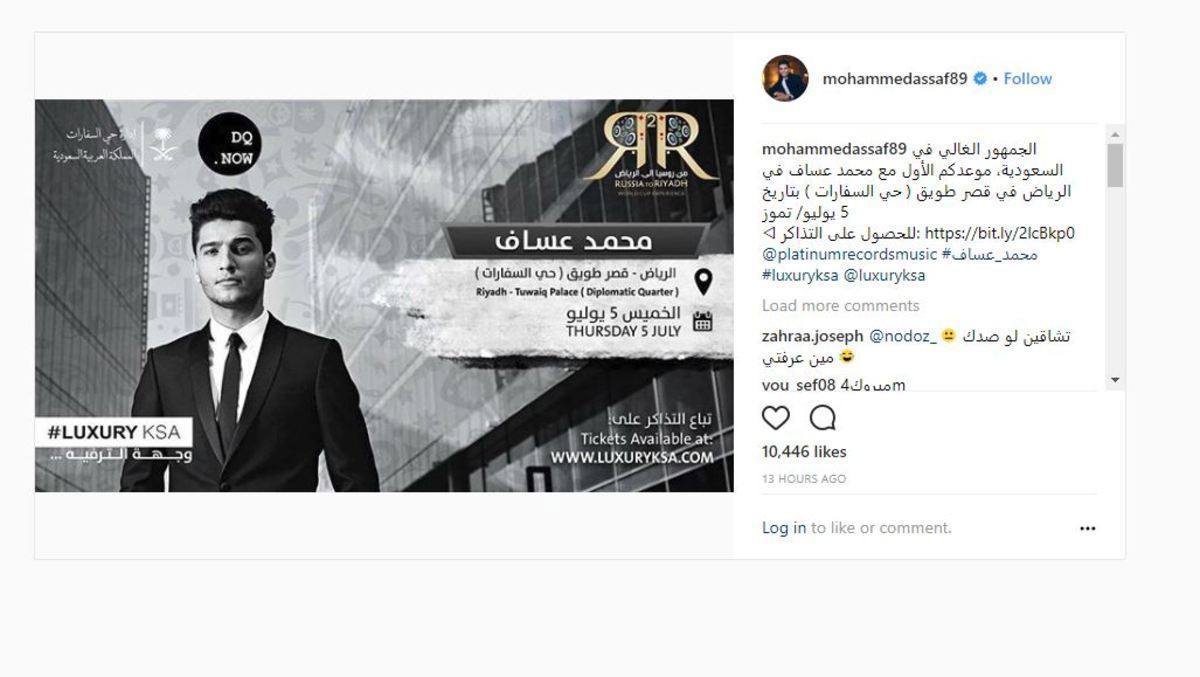This screenshot has width=1200, height=677.
Task: Click mohammedassaf89 profile avatar
Action: click(x=785, y=79)
